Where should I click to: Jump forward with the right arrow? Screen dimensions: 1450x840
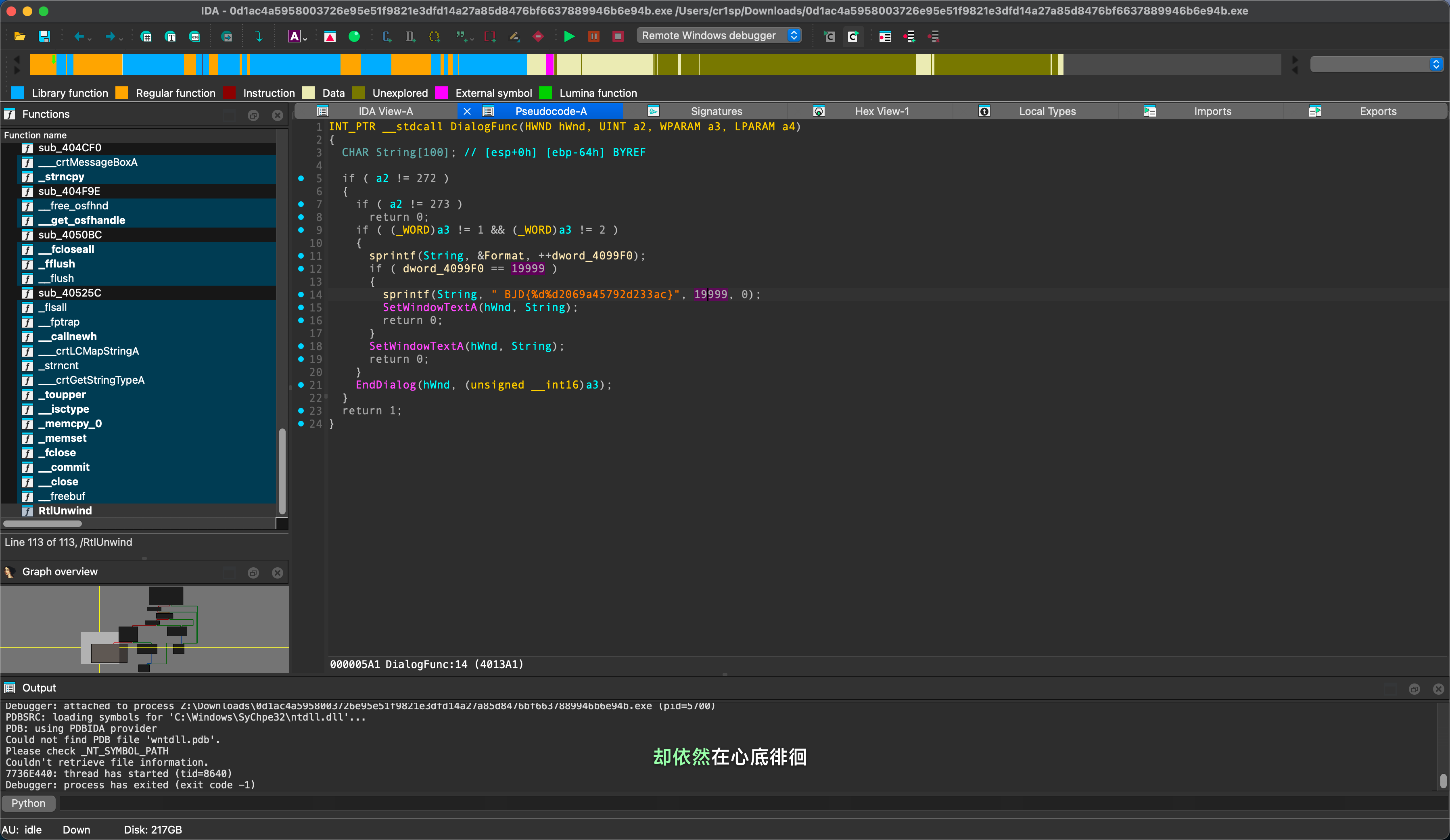(x=110, y=36)
